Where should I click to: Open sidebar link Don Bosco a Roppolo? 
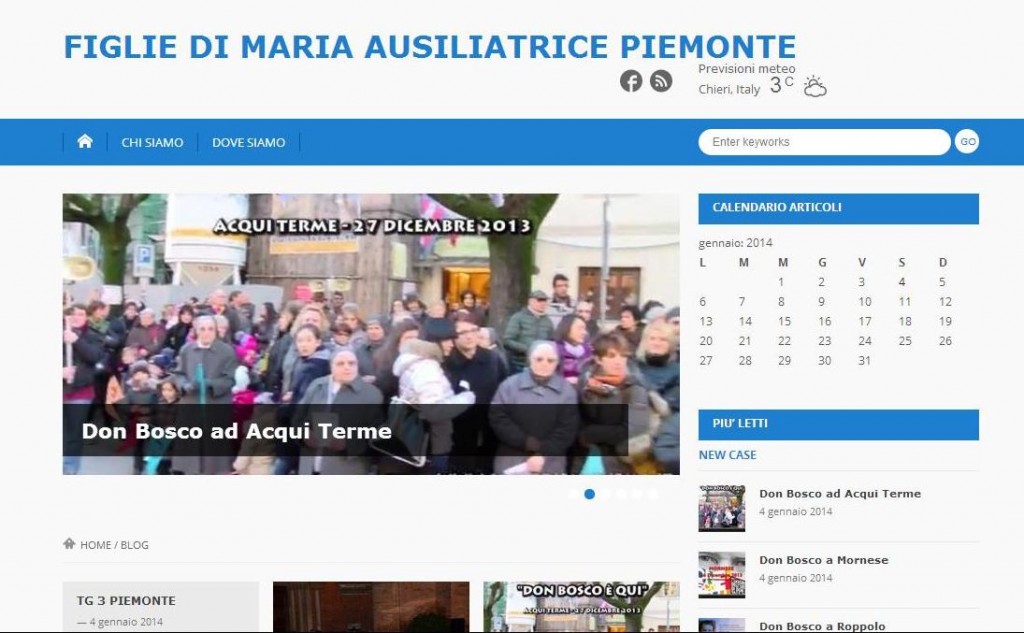(822, 626)
